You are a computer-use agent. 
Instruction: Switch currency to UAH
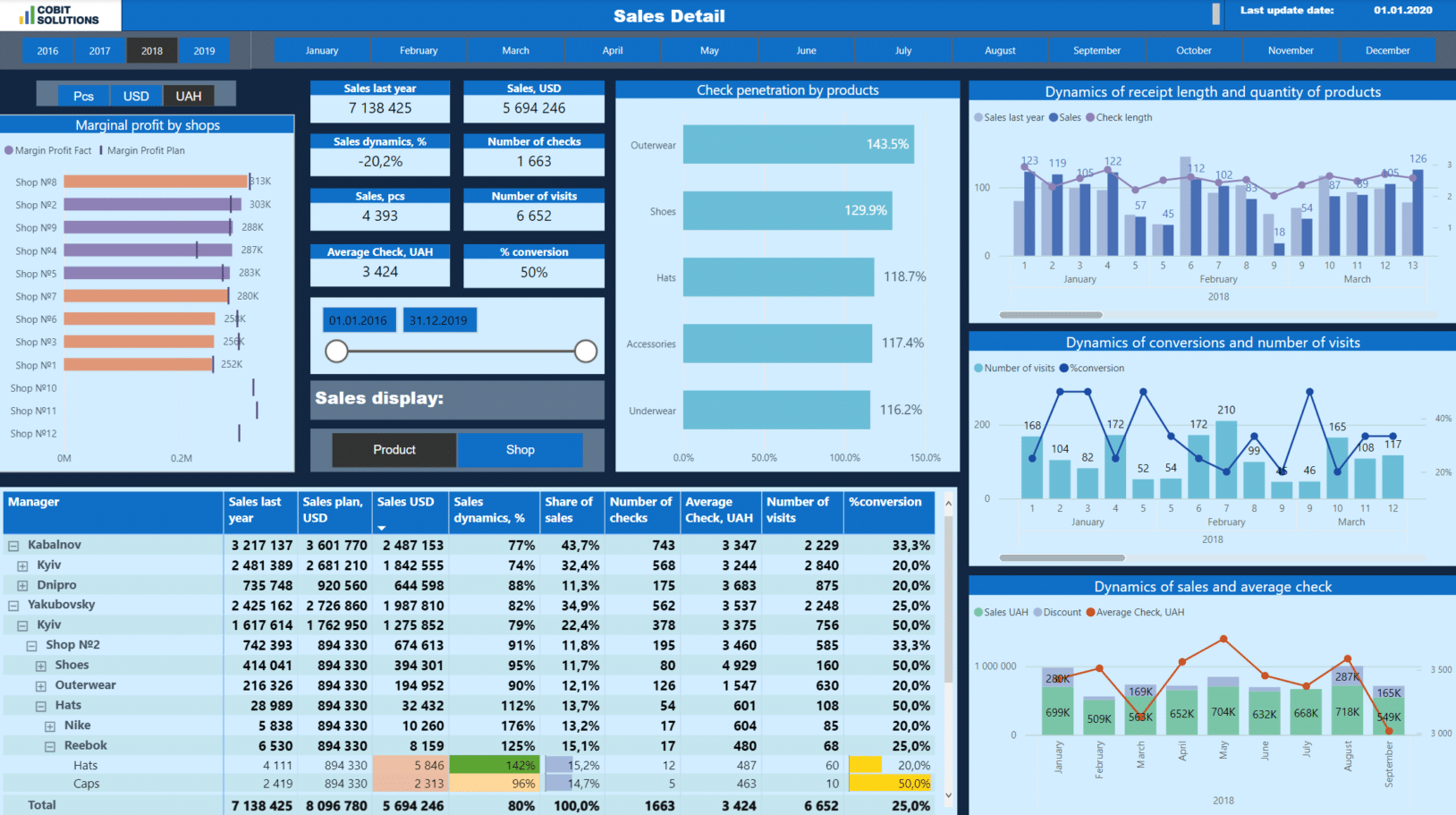click(189, 96)
